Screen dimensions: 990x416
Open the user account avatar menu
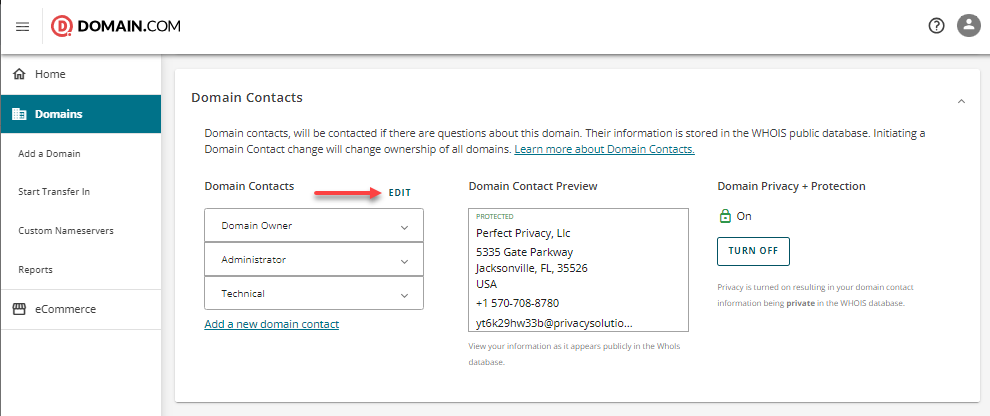pyautogui.click(x=968, y=26)
